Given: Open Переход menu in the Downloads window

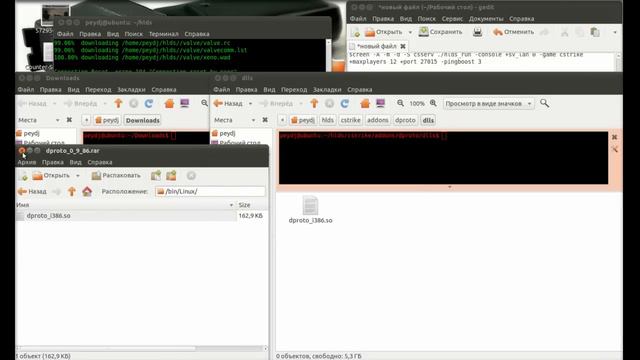Looking at the screenshot, I should tap(98, 89).
